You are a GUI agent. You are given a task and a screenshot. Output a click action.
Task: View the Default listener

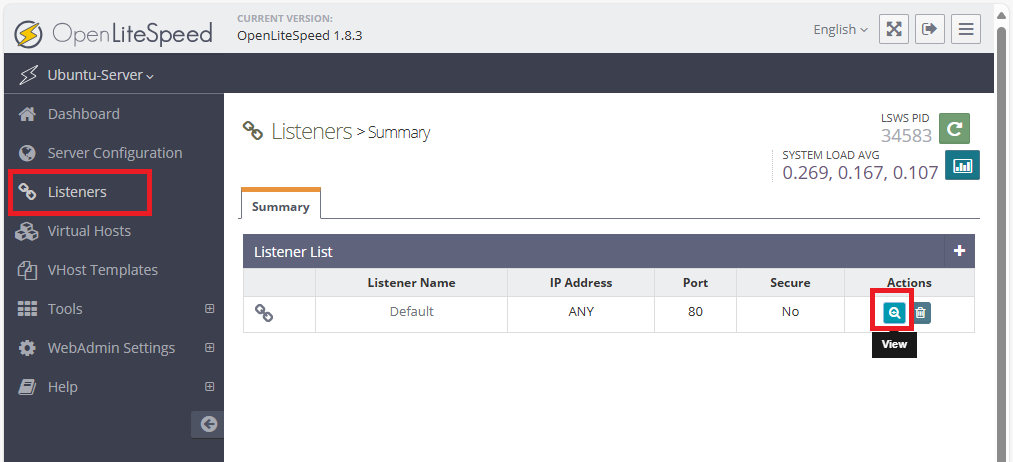tap(895, 313)
